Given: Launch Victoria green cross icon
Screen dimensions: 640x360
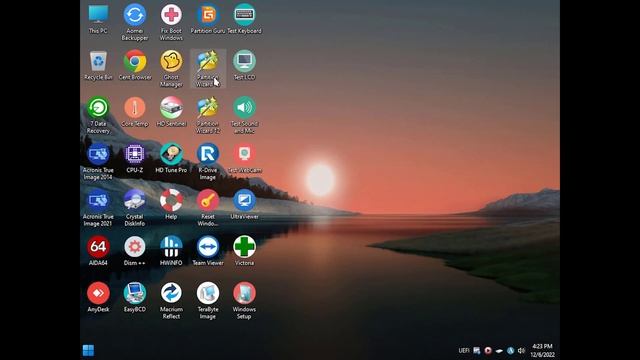Looking at the screenshot, I should click(x=244, y=251).
